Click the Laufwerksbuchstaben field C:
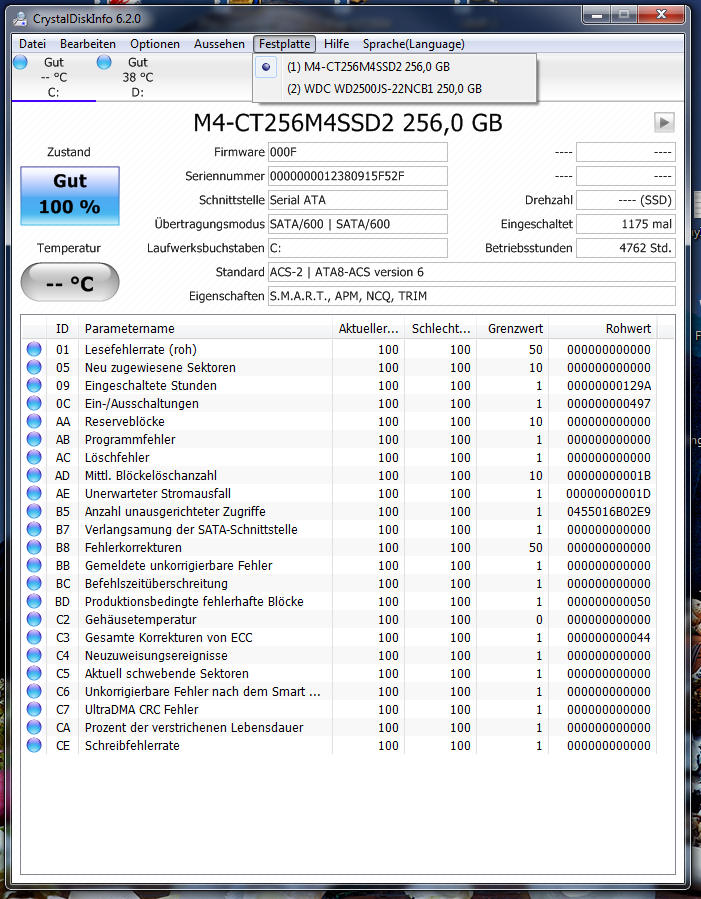Viewport: 701px width, 899px height. tap(358, 248)
